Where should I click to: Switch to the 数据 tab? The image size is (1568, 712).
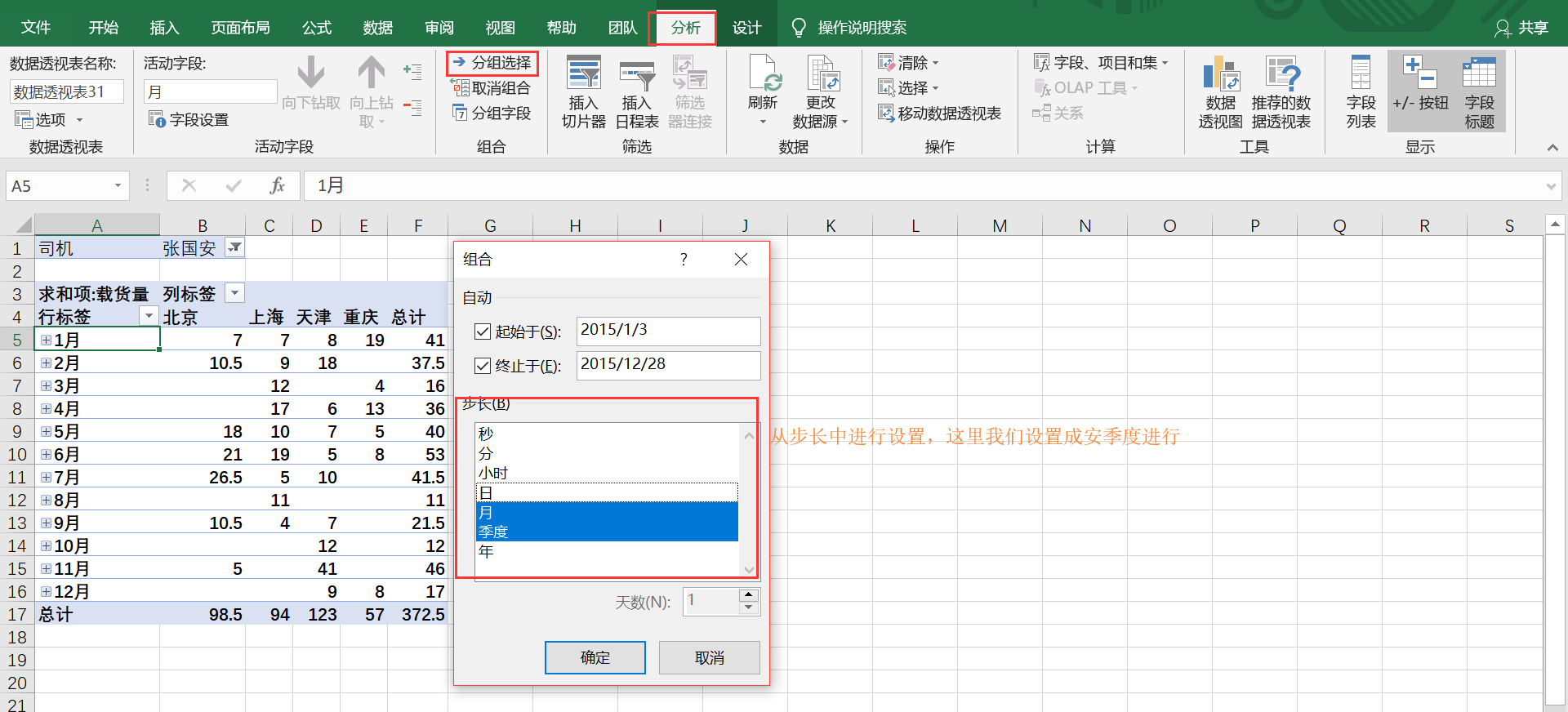(378, 28)
